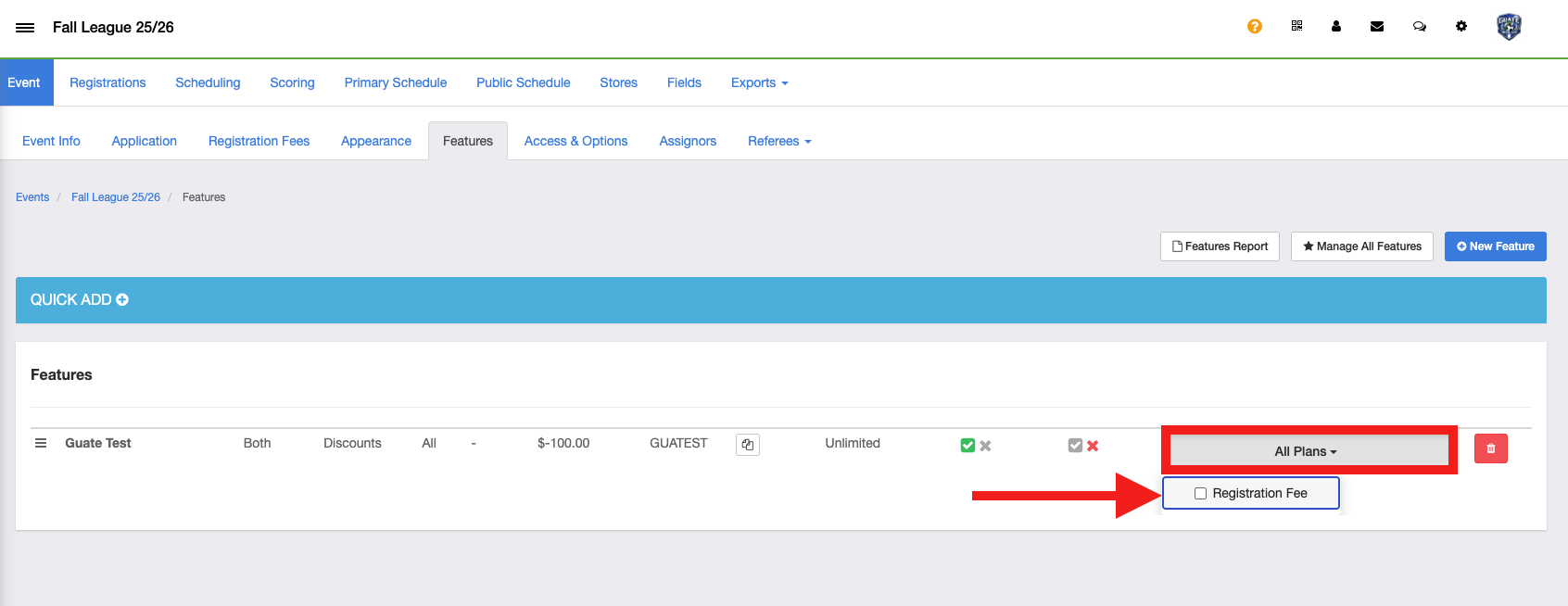Click the settings gear icon
This screenshot has width=1568, height=606.
pyautogui.click(x=1461, y=27)
